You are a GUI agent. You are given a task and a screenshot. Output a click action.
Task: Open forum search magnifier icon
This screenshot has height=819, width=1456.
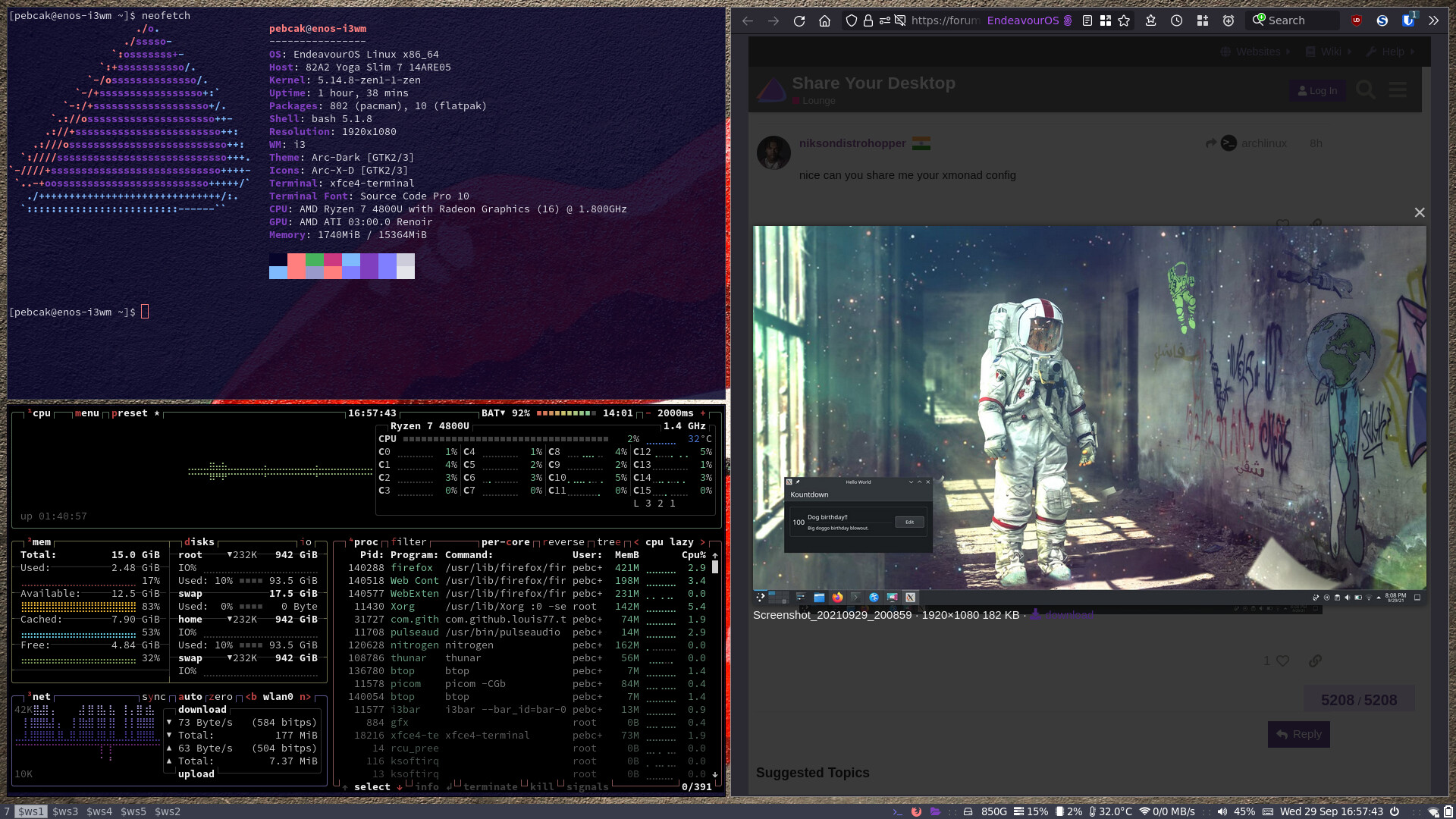click(x=1366, y=90)
